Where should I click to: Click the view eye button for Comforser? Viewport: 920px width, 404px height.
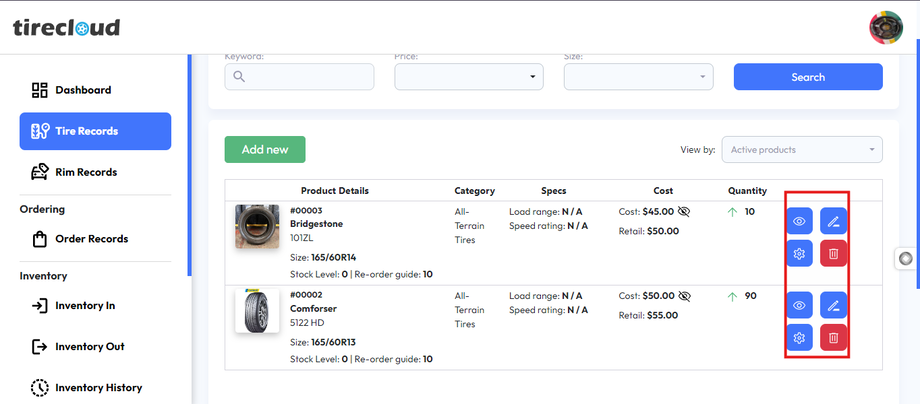pos(799,305)
